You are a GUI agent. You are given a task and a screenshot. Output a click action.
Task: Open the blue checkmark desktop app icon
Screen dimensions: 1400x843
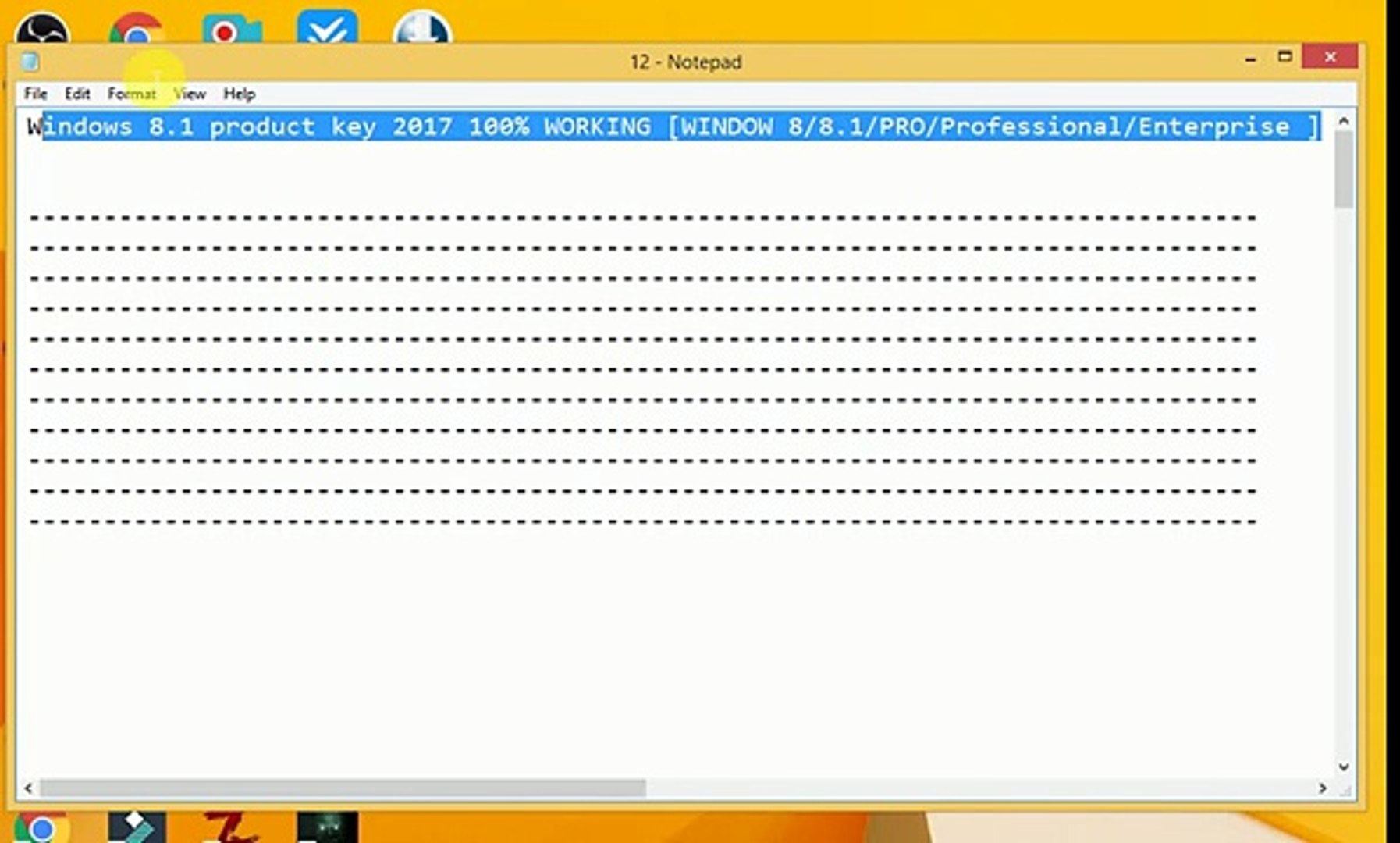pyautogui.click(x=327, y=28)
